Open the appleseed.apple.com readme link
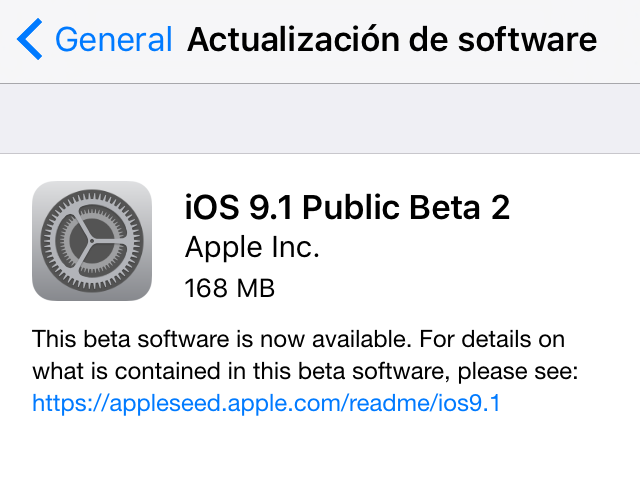This screenshot has width=640, height=492. (266, 403)
